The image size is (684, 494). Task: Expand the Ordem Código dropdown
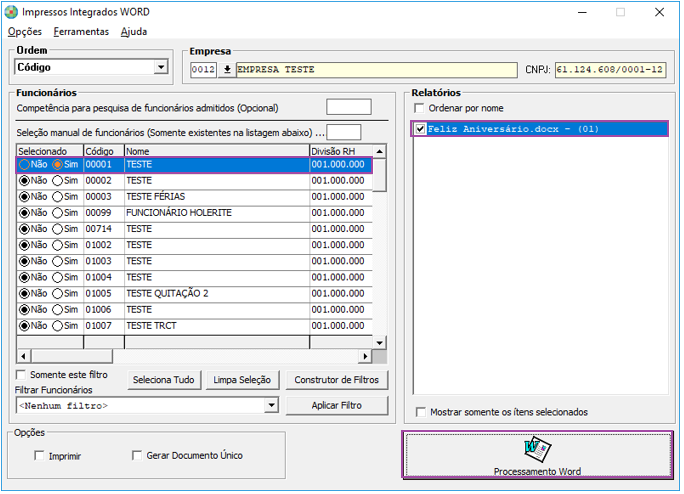[x=162, y=68]
